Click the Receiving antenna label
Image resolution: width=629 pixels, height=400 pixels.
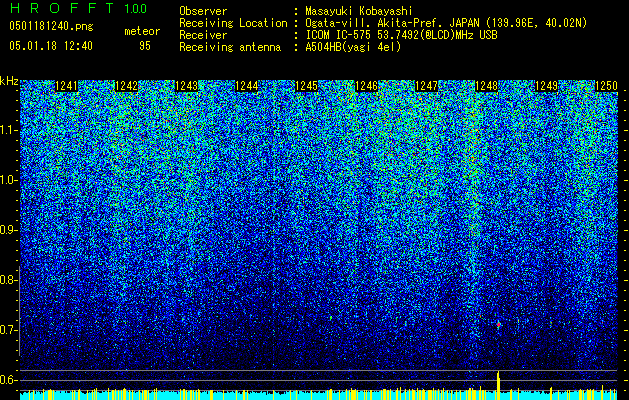[230, 47]
